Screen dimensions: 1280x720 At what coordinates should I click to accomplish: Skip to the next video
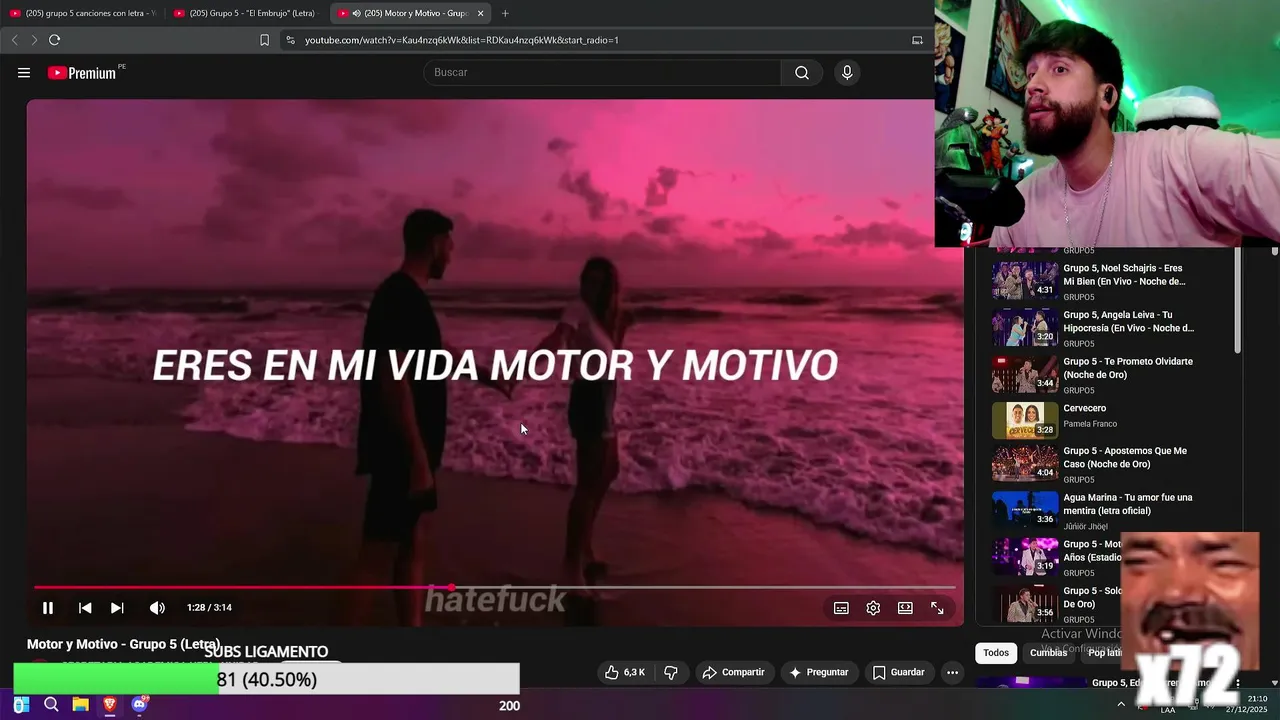[117, 608]
